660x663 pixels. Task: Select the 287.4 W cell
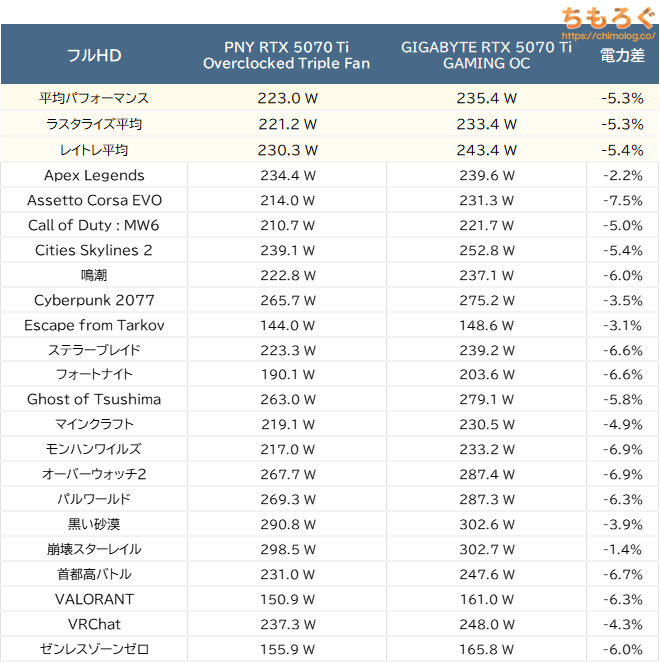486,474
